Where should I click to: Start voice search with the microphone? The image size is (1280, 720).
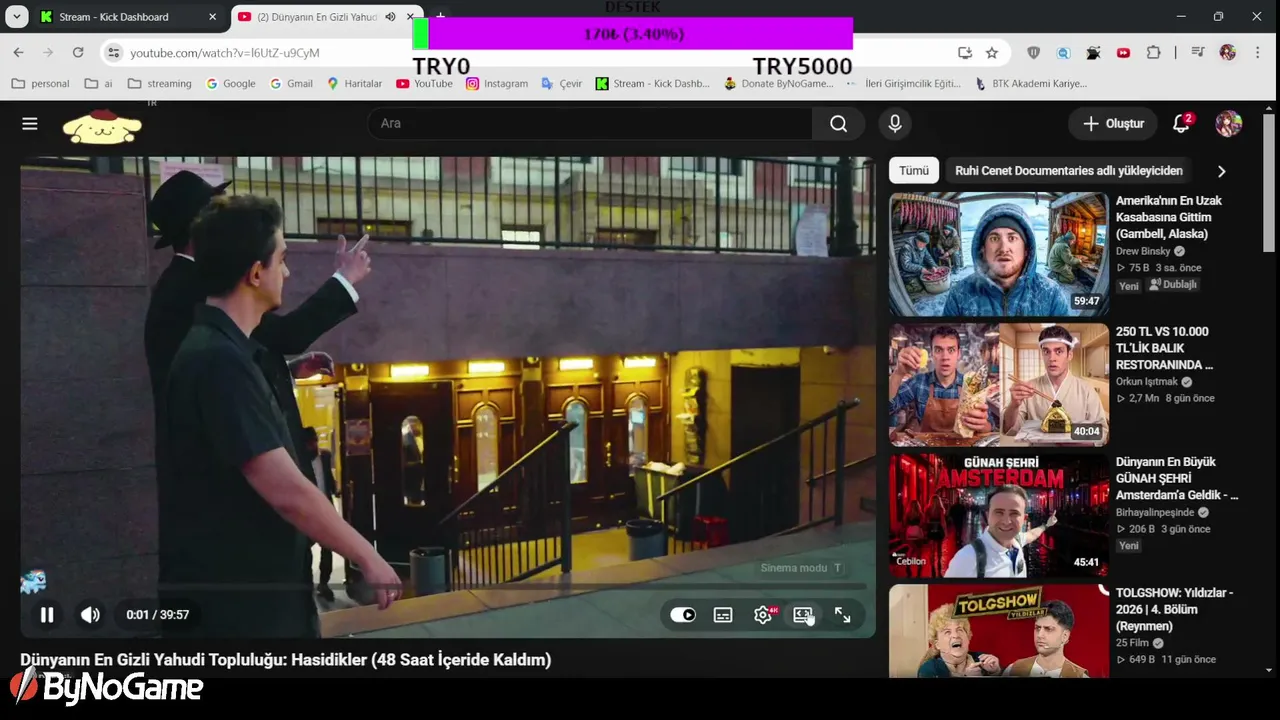coord(895,123)
